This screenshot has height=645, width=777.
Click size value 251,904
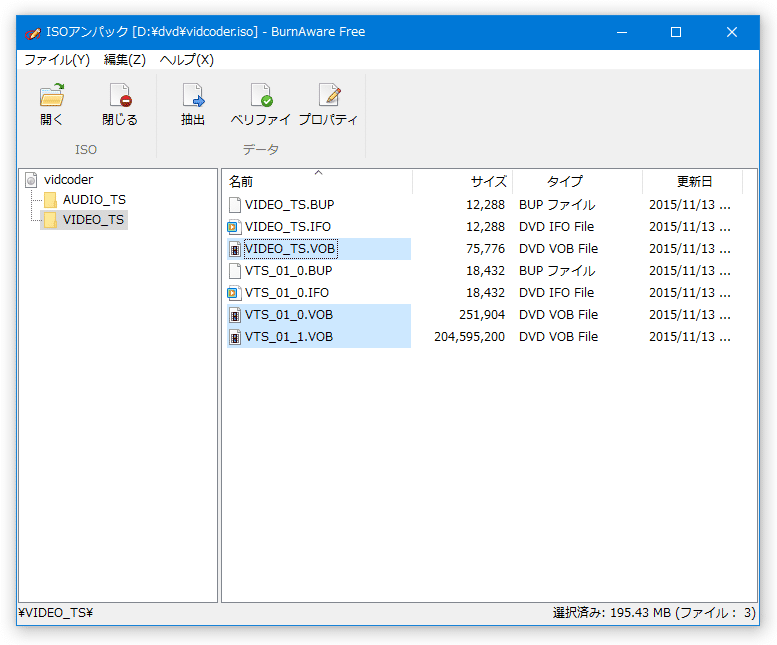coord(482,315)
